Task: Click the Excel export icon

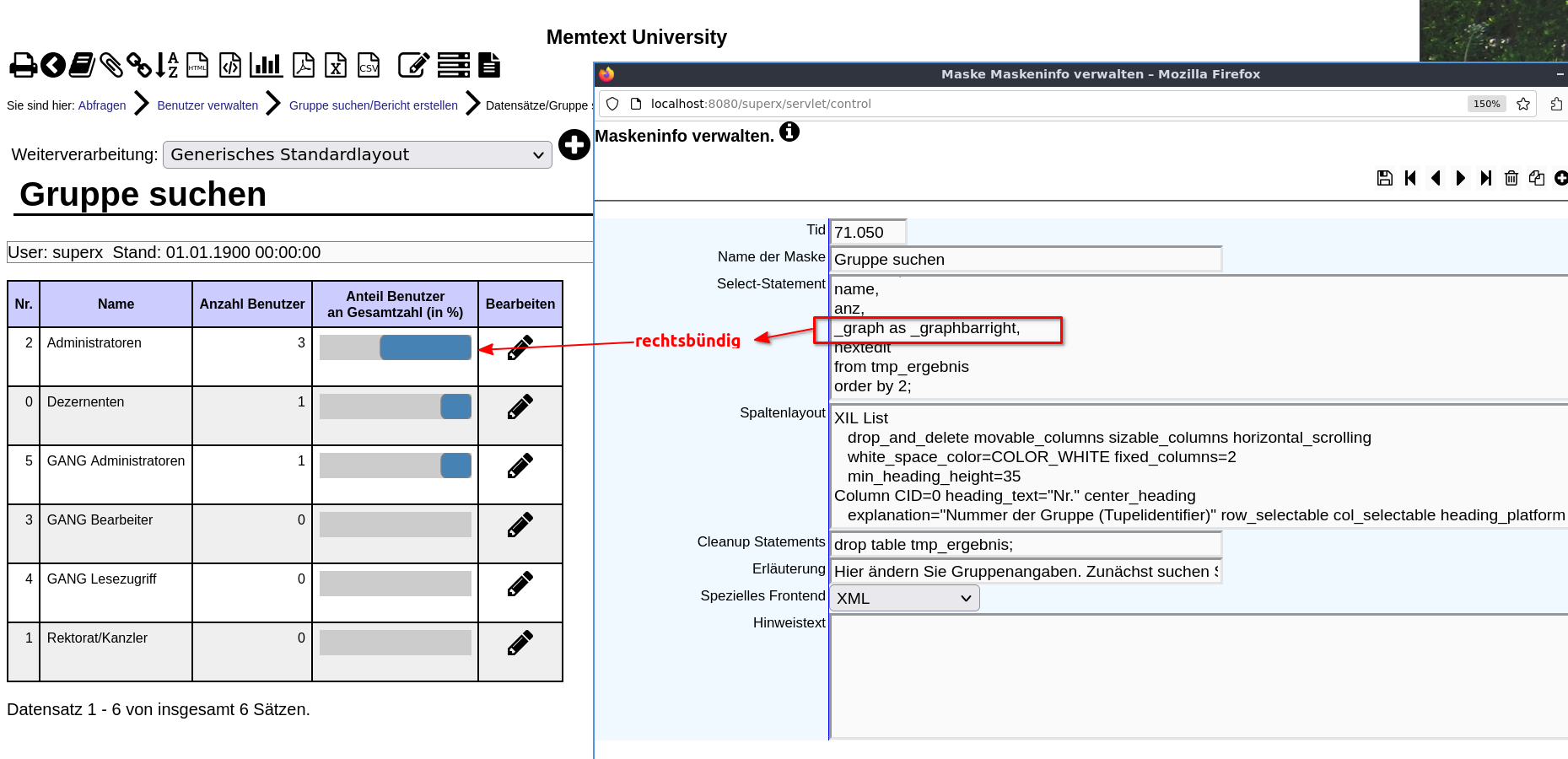Action: pyautogui.click(x=336, y=65)
